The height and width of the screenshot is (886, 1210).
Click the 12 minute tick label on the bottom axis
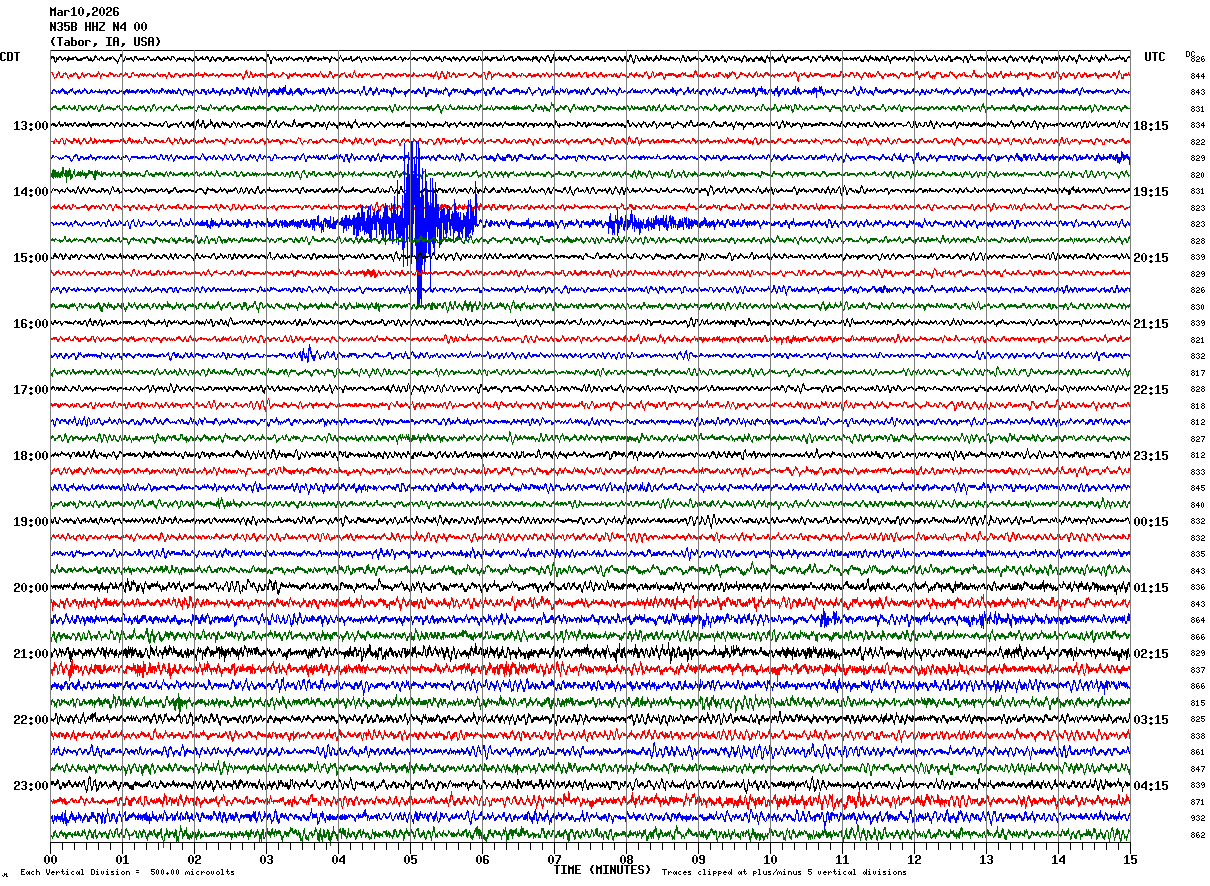coord(914,859)
